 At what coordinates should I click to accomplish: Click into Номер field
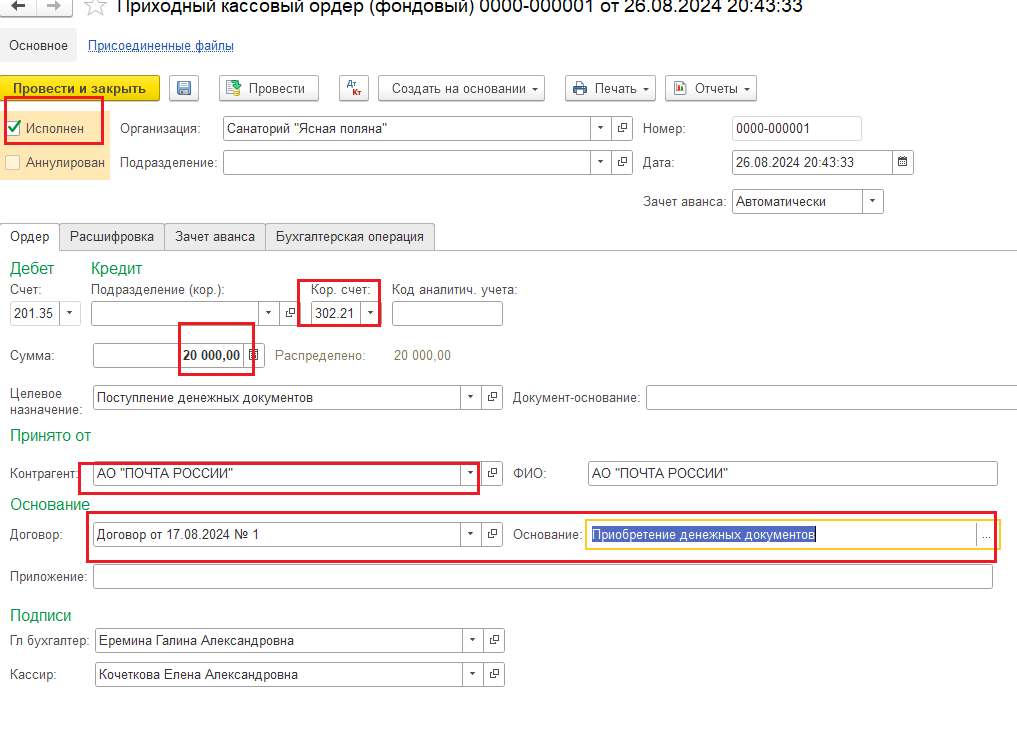pos(796,128)
